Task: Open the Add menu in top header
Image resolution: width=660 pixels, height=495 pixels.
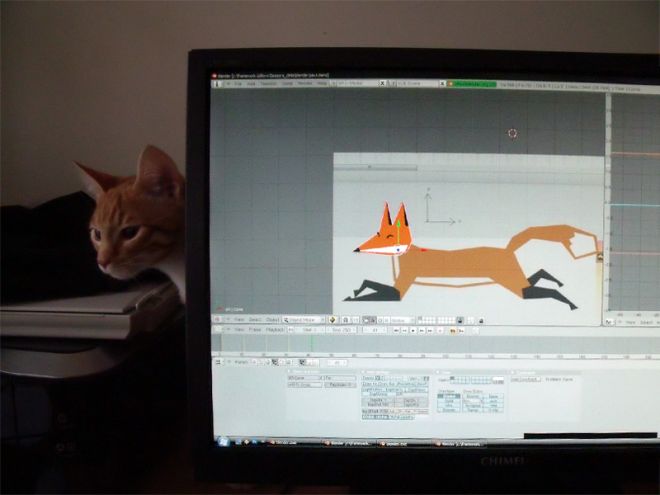Action: 250,84
